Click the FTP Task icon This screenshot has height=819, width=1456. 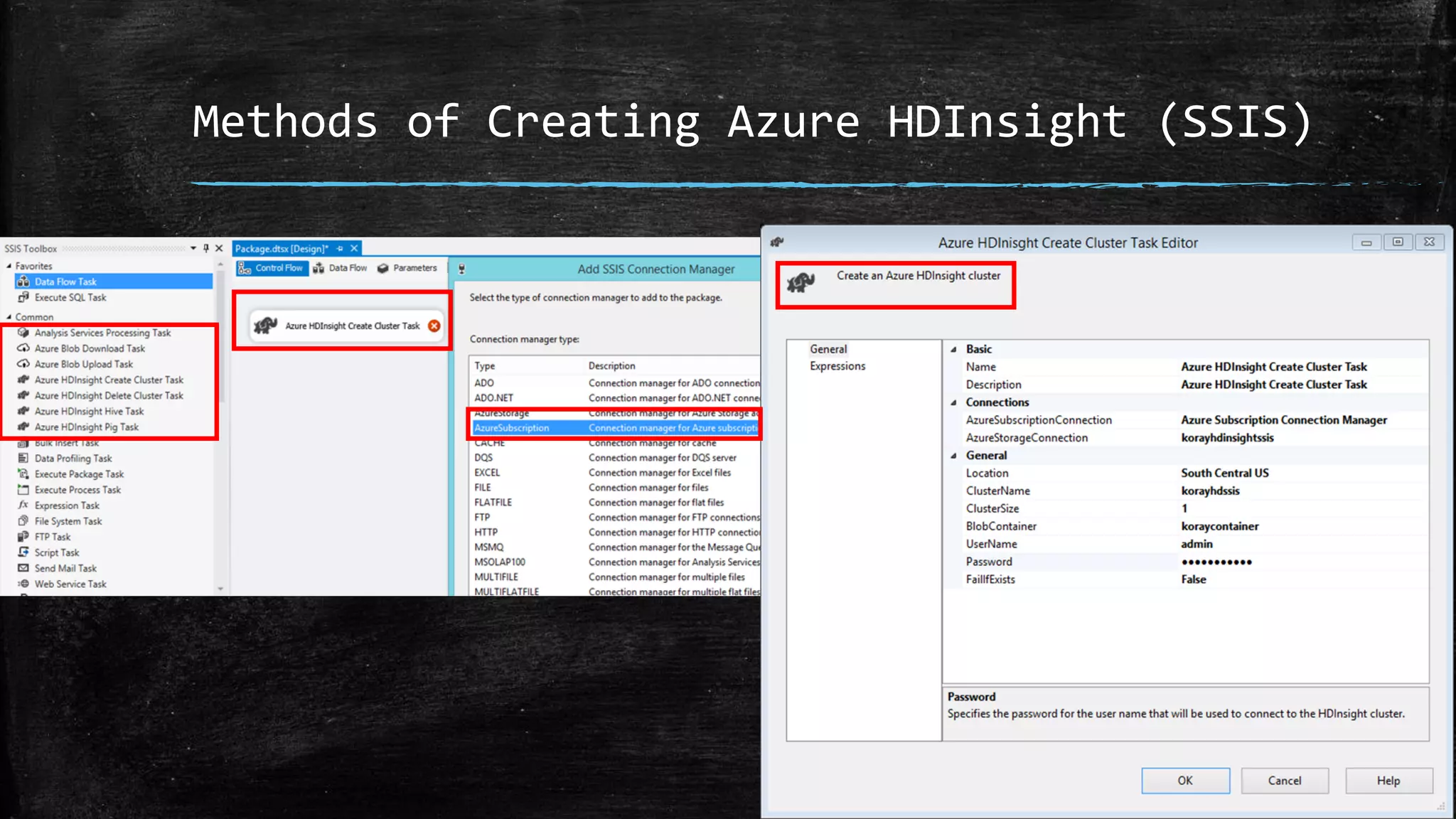point(23,537)
